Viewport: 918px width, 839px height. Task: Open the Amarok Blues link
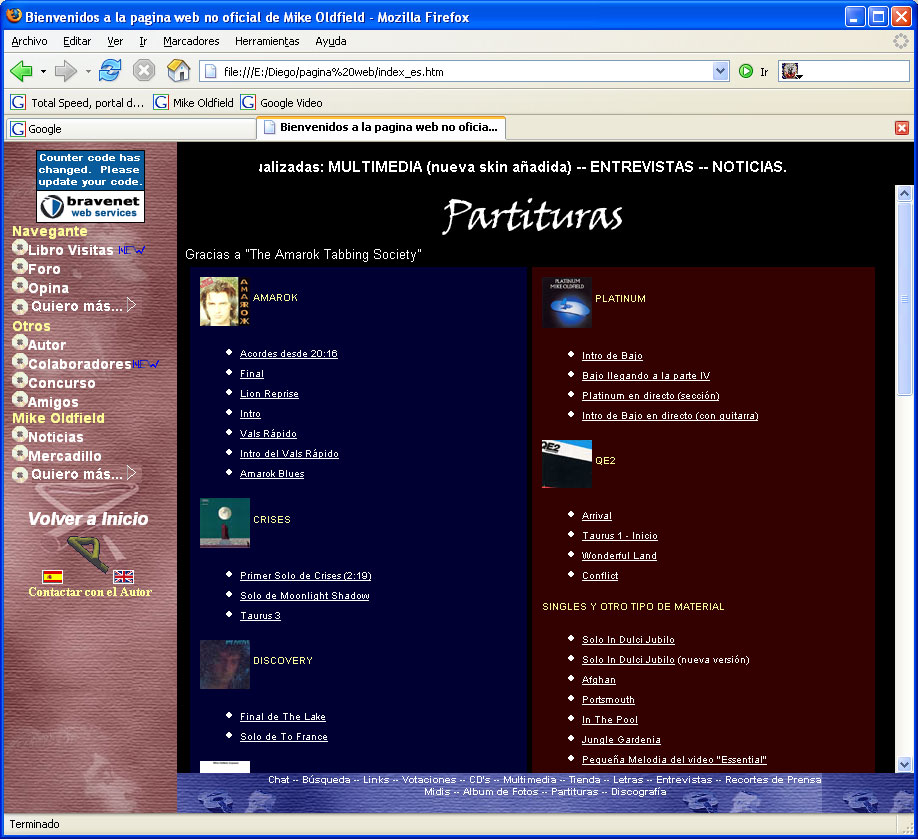click(272, 474)
